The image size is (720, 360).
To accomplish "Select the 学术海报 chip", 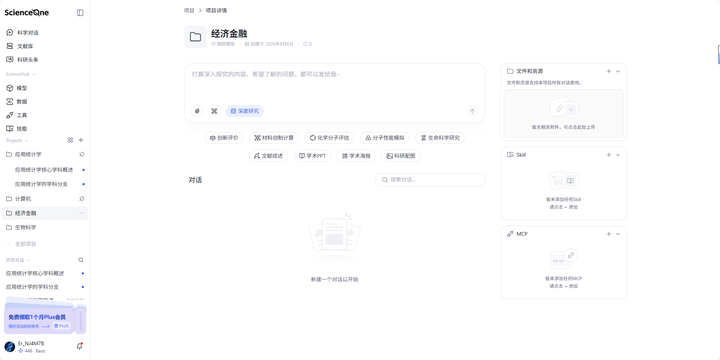I will (356, 156).
